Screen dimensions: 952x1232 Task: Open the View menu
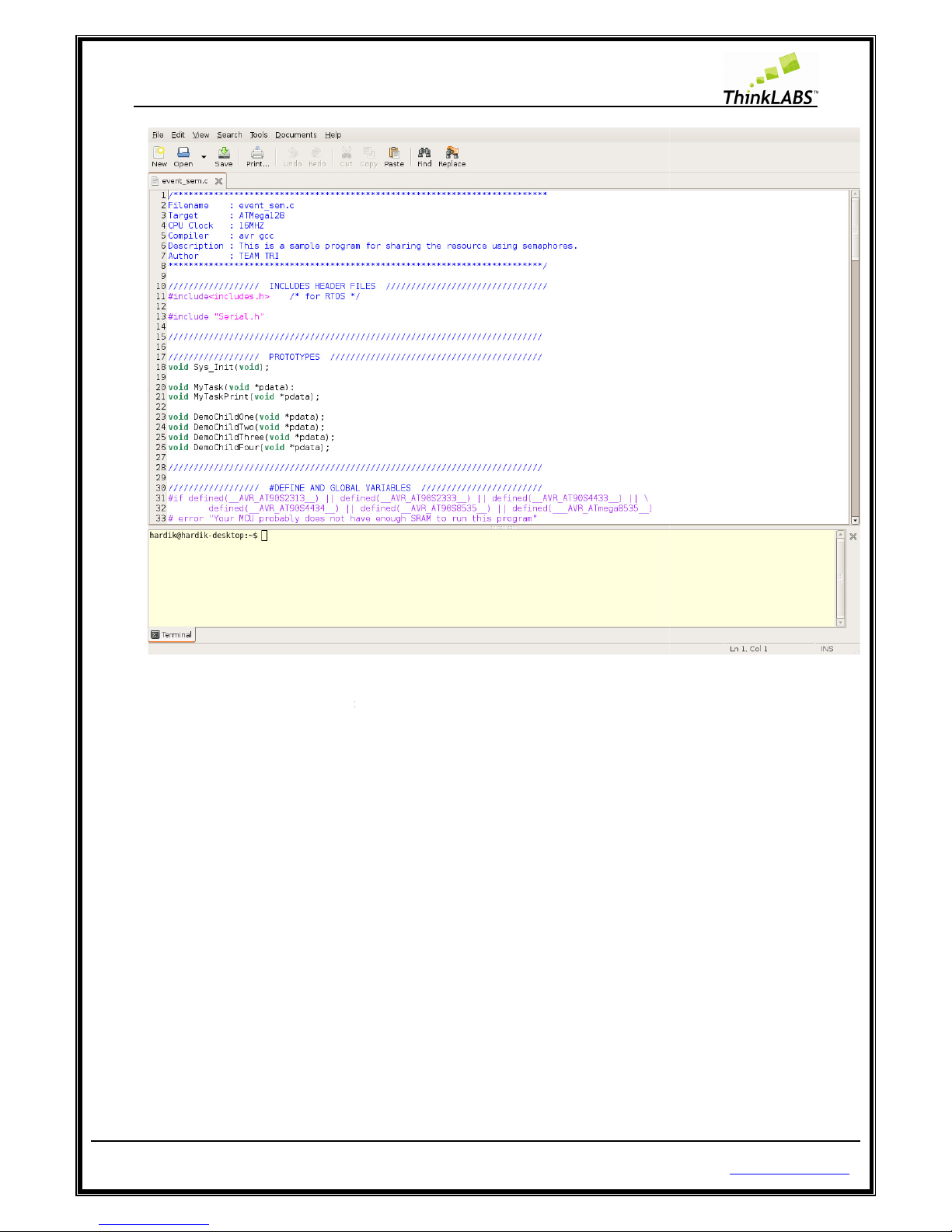point(201,135)
